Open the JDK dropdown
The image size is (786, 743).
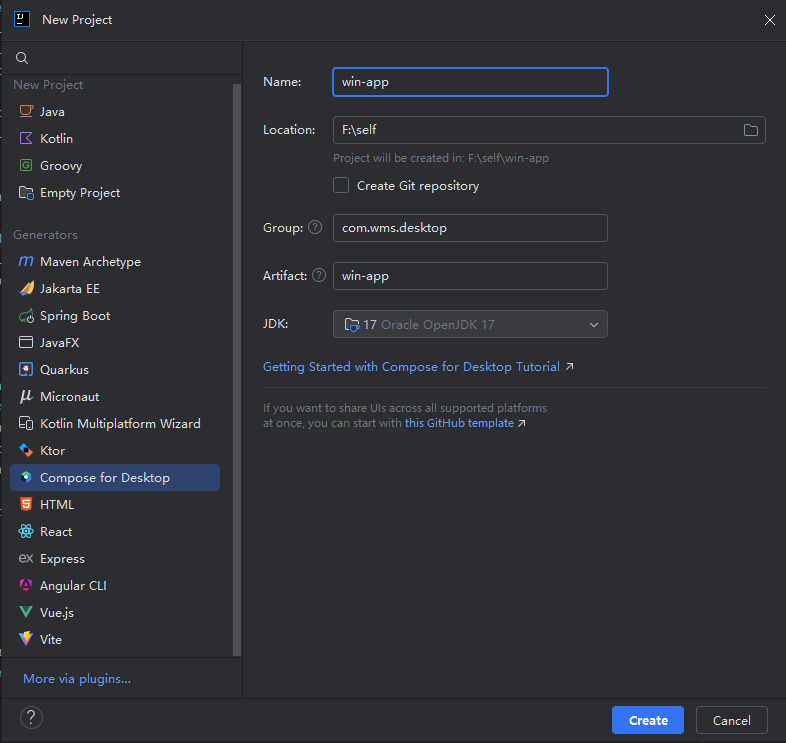pyautogui.click(x=470, y=324)
